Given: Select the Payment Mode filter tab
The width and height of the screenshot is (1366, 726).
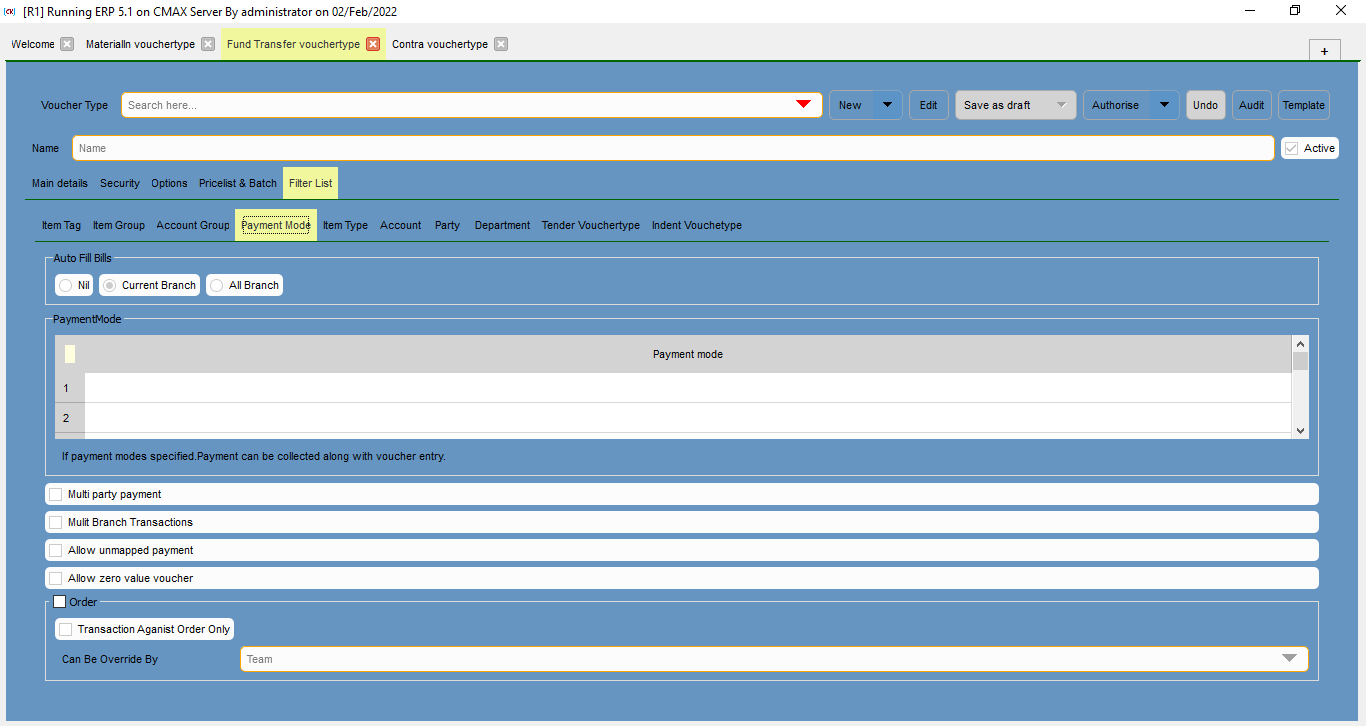Looking at the screenshot, I should [276, 225].
